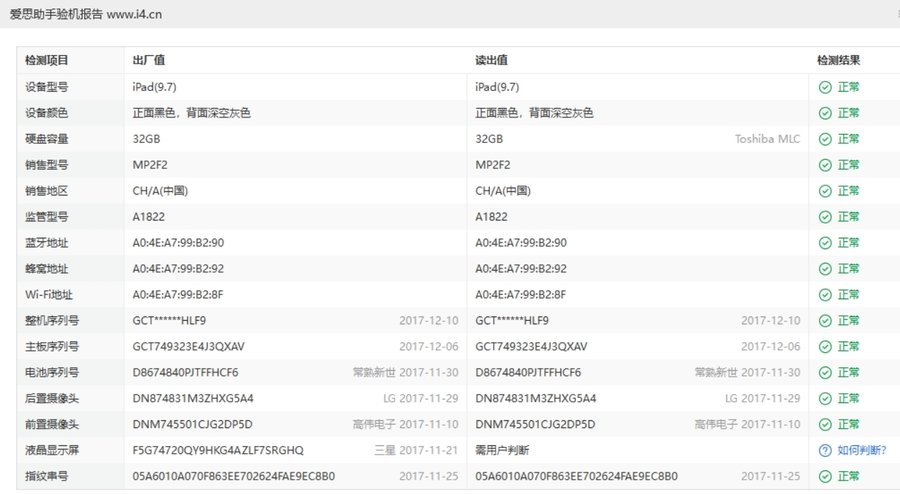The image size is (900, 494).
Task: Click the read-value date 2017-12-10
Action: coord(770,321)
